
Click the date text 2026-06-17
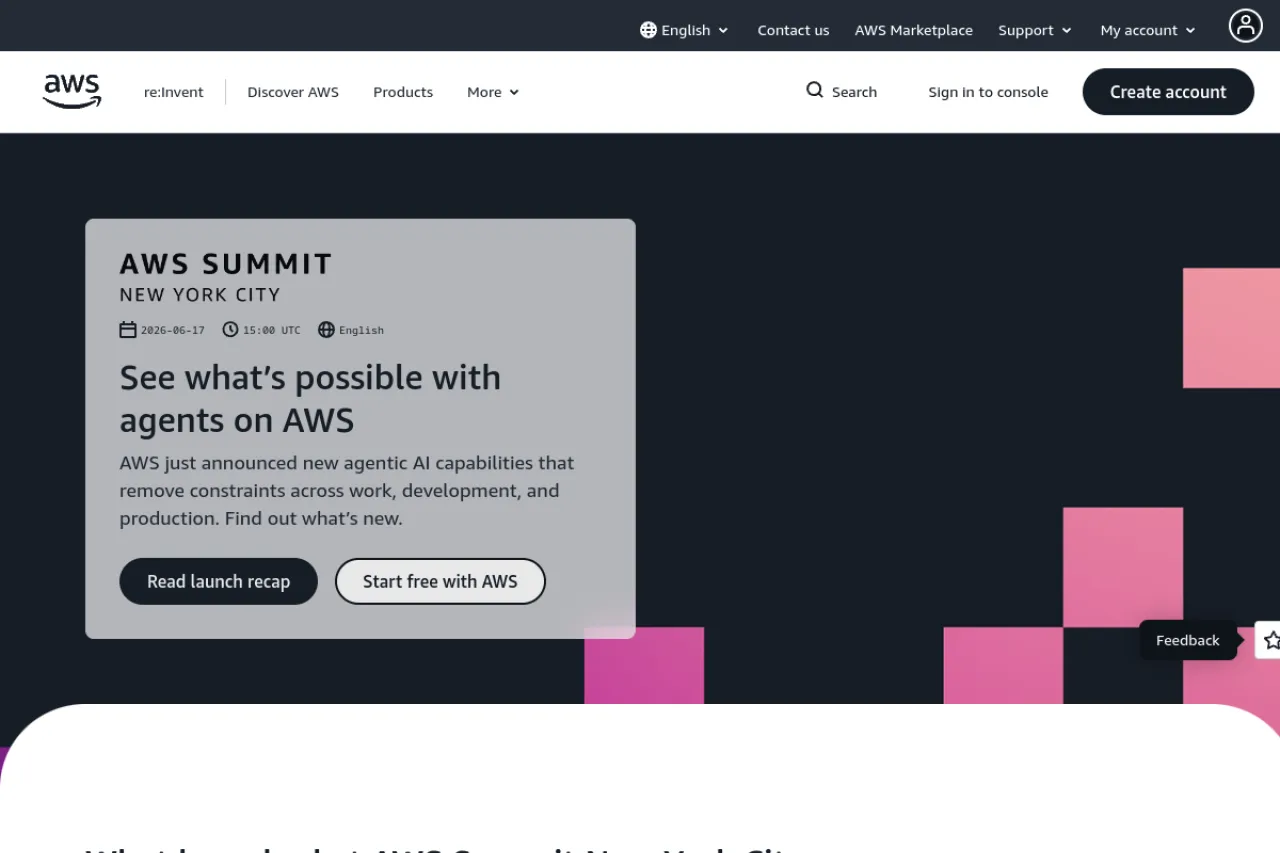(173, 330)
